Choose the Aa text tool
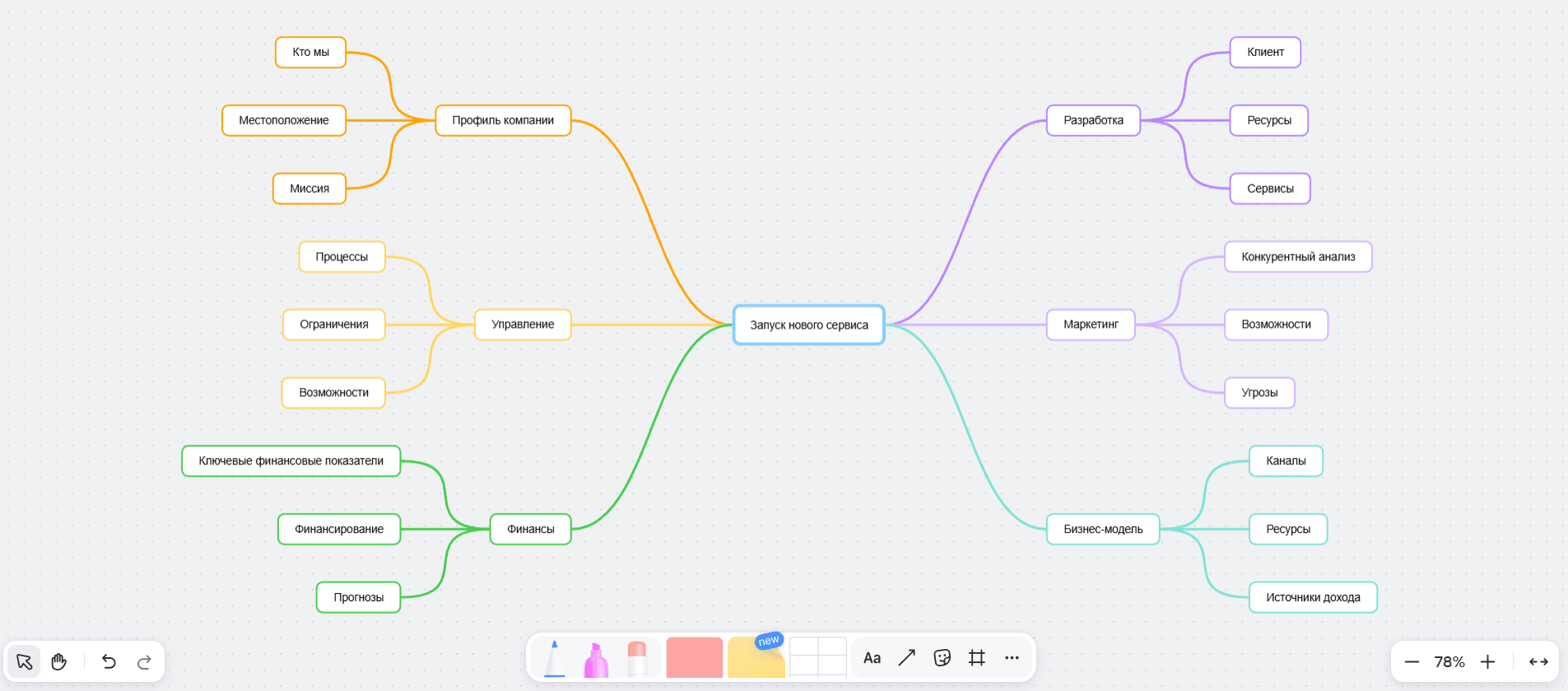The height and width of the screenshot is (691, 1568). pos(872,657)
